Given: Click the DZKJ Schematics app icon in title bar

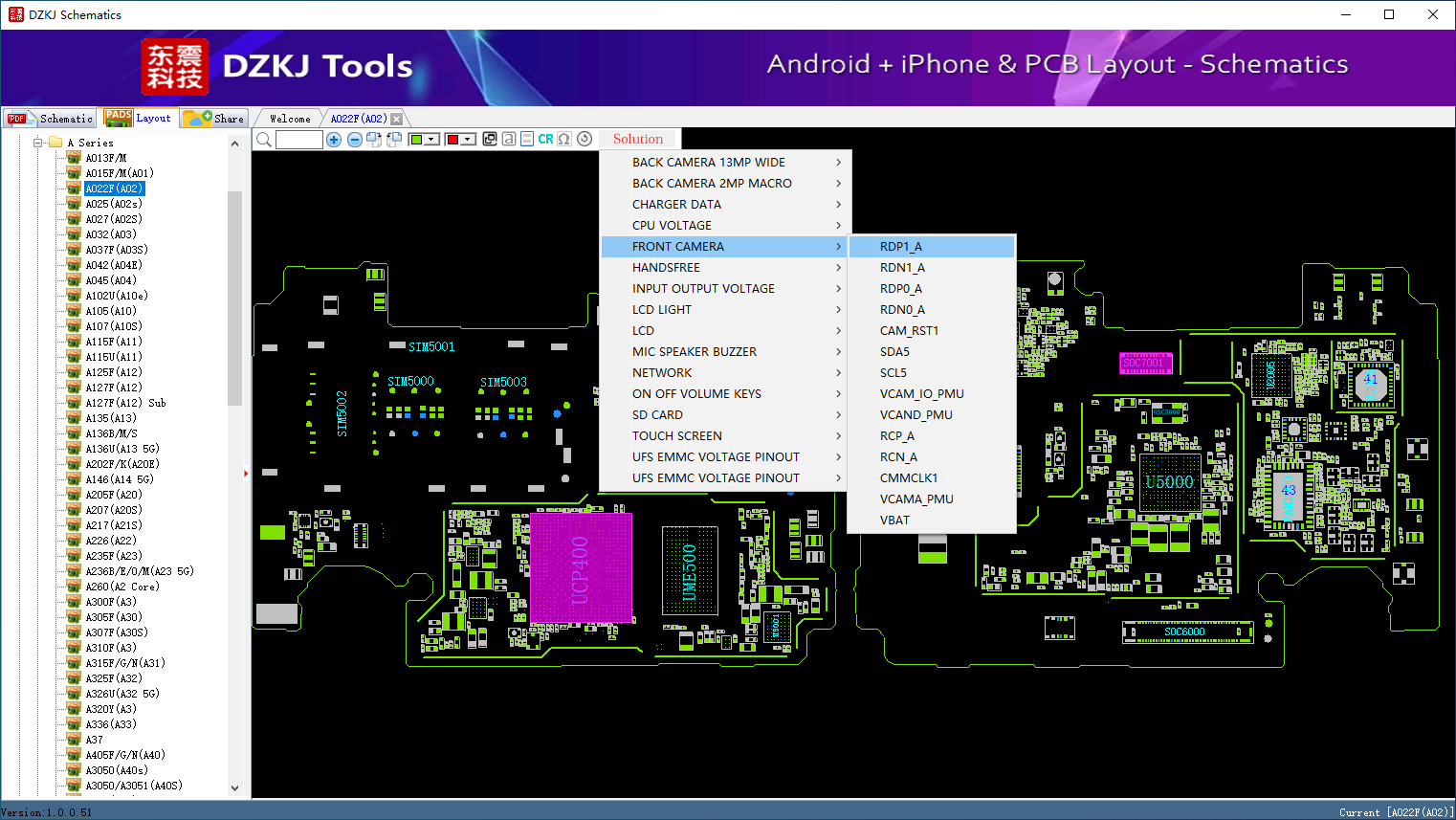Looking at the screenshot, I should coord(15,14).
